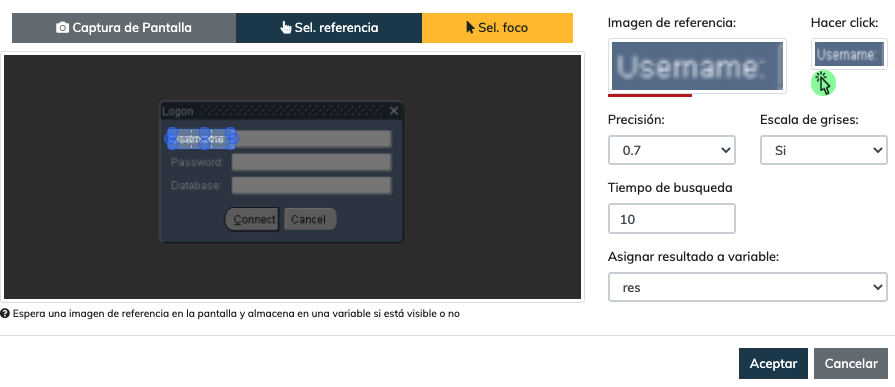Image resolution: width=895 pixels, height=387 pixels.
Task: Click the Imagen de referencia thumbnail
Action: pos(697,66)
